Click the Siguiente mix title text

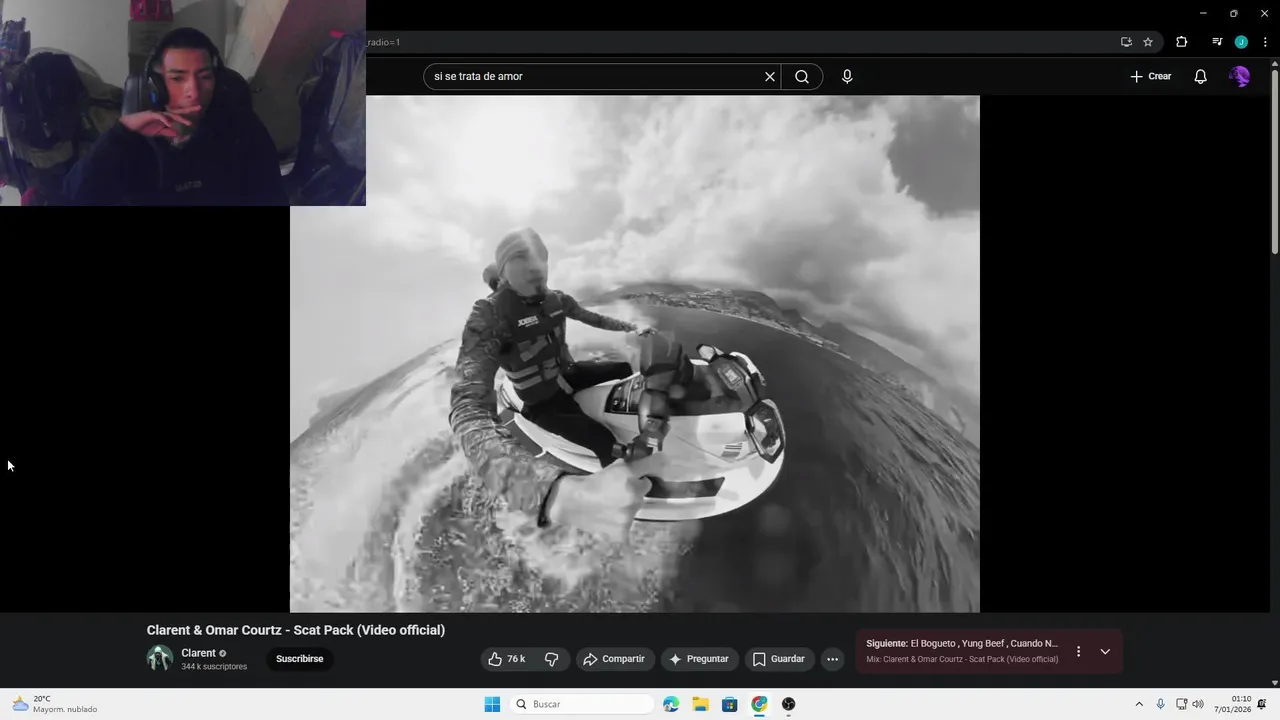[962, 644]
